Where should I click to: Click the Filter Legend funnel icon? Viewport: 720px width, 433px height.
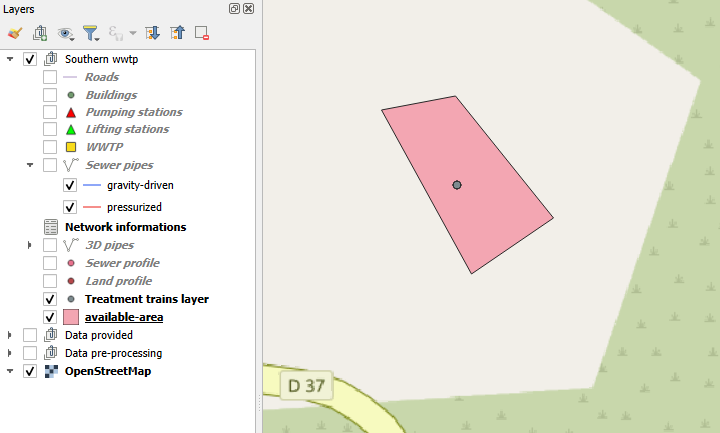[91, 33]
